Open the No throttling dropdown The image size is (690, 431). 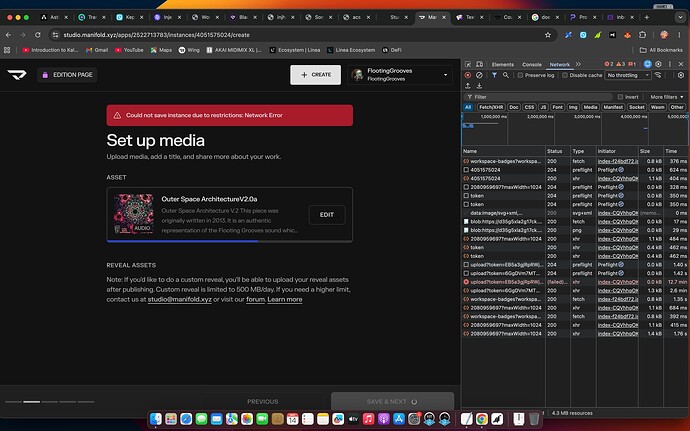click(628, 75)
